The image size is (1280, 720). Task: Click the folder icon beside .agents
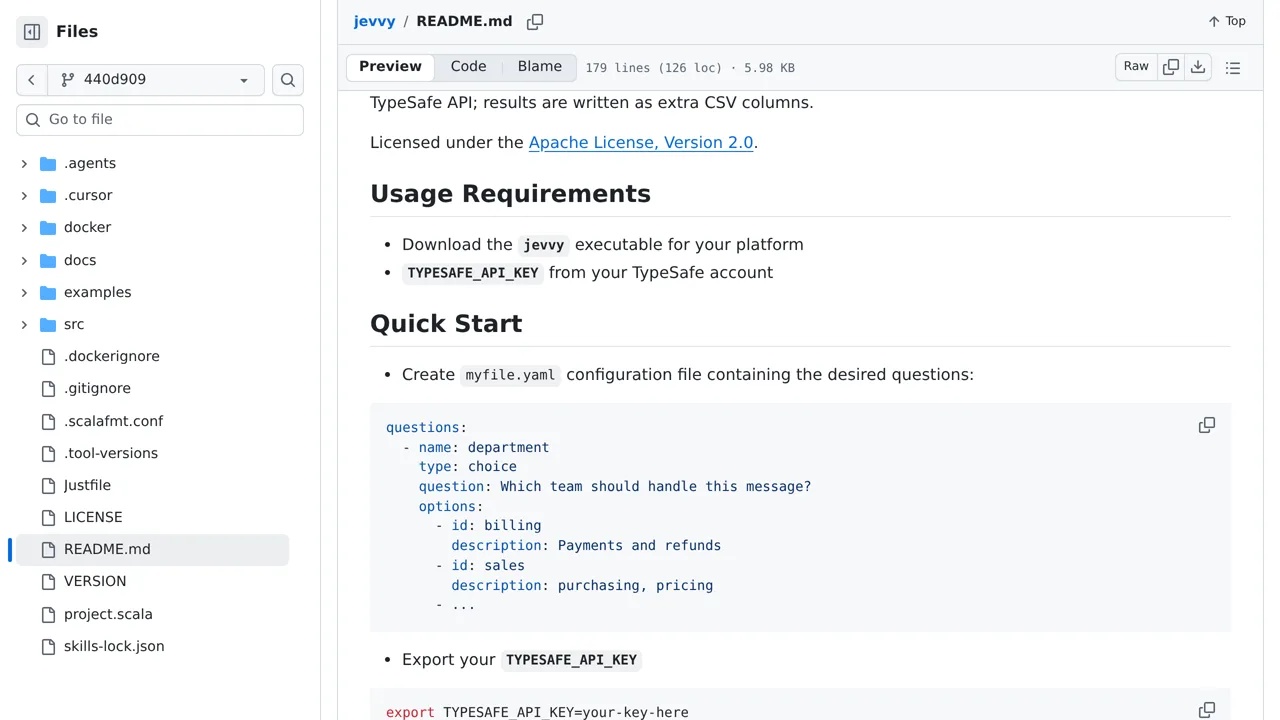pyautogui.click(x=48, y=164)
